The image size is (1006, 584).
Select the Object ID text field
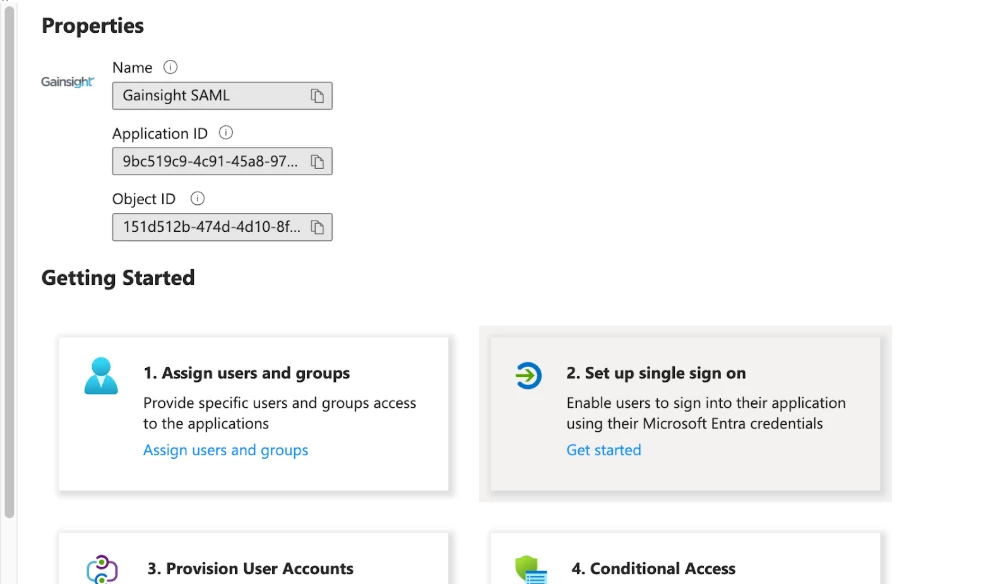click(x=222, y=227)
